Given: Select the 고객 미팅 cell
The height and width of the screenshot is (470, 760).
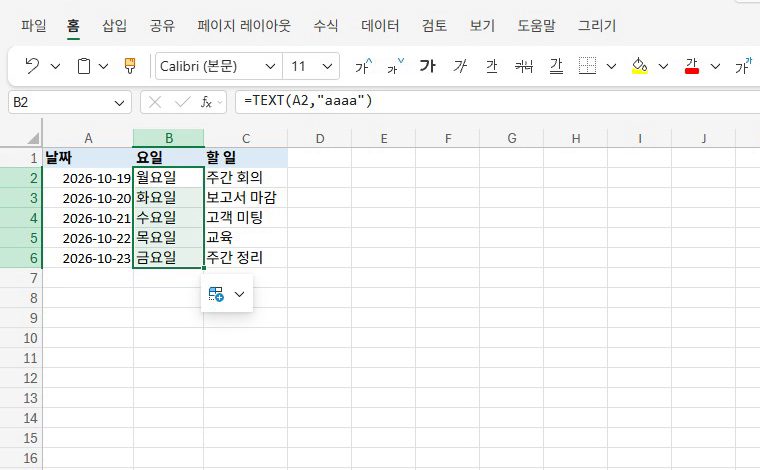Looking at the screenshot, I should point(246,218).
